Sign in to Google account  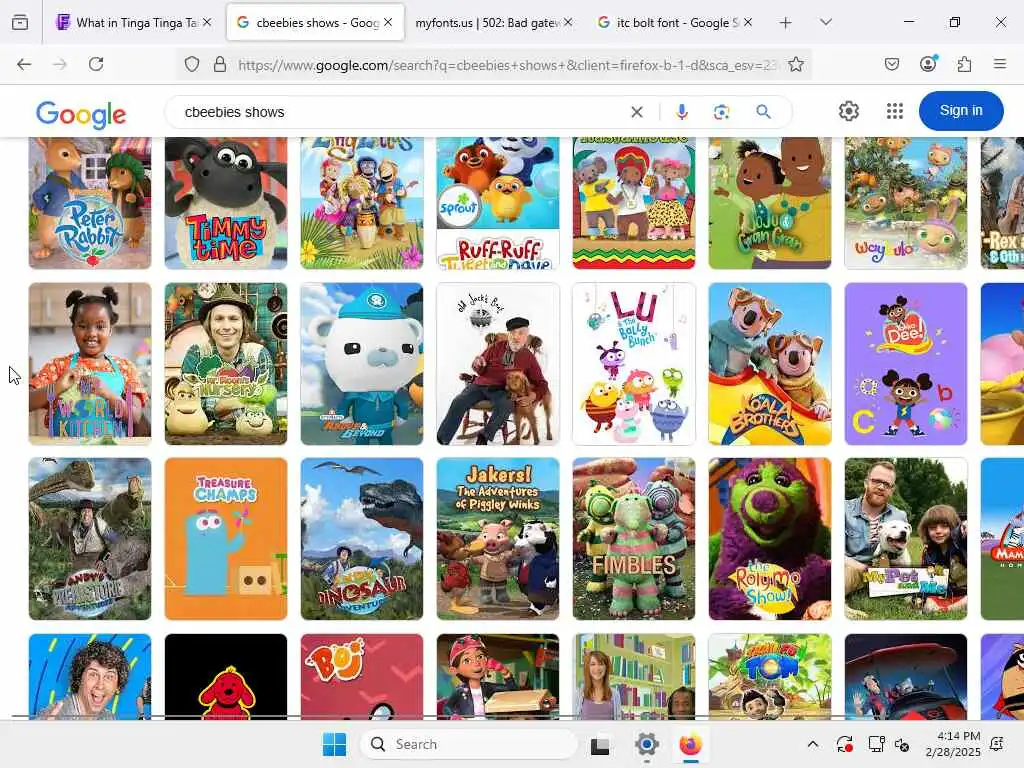(961, 111)
